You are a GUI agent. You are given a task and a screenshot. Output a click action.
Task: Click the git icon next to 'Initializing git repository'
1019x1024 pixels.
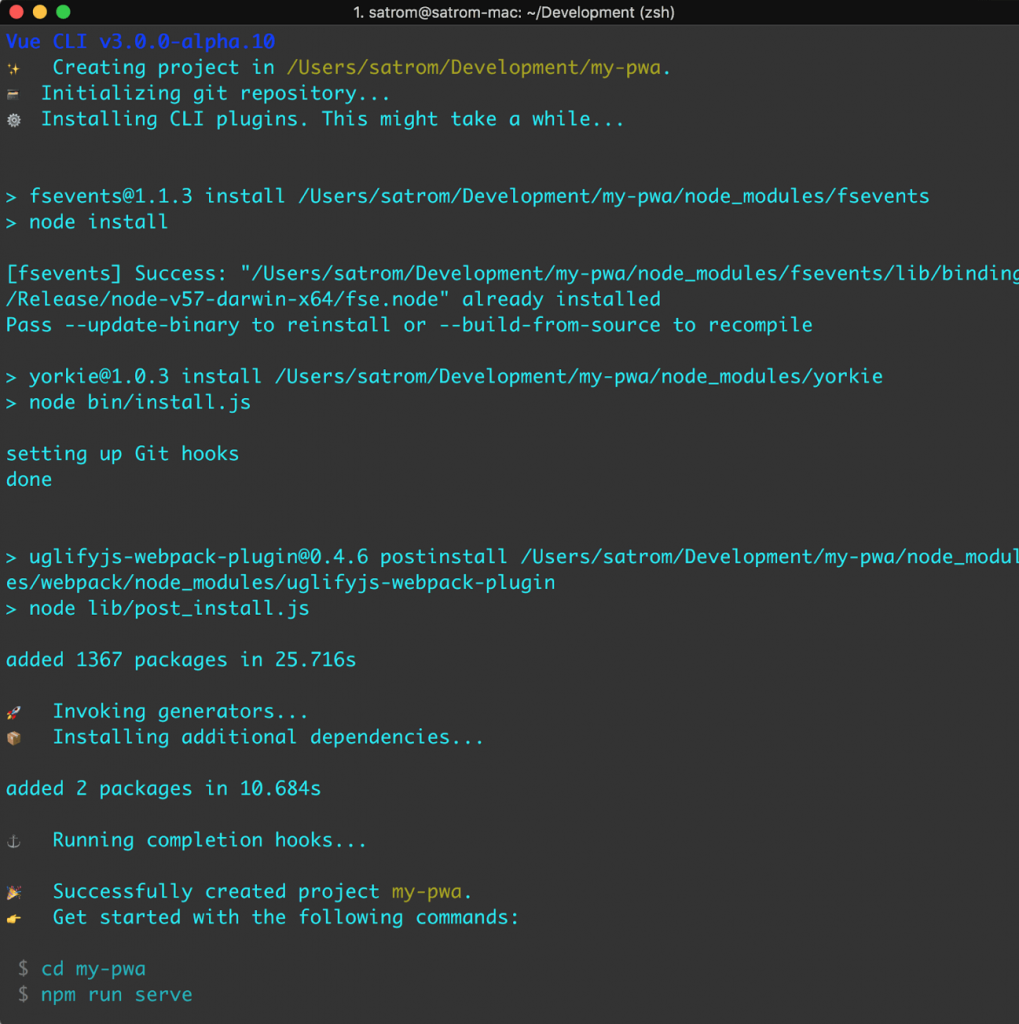tap(14, 92)
